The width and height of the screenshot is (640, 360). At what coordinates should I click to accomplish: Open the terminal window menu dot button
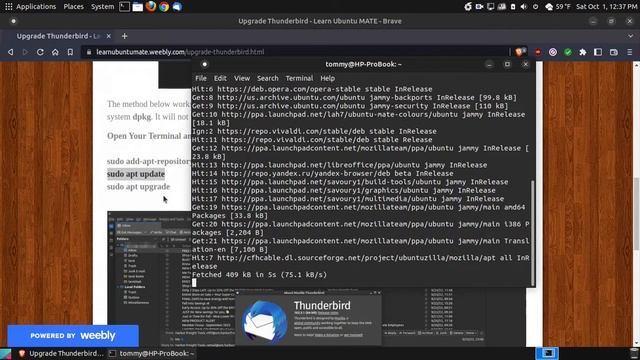(205, 64)
